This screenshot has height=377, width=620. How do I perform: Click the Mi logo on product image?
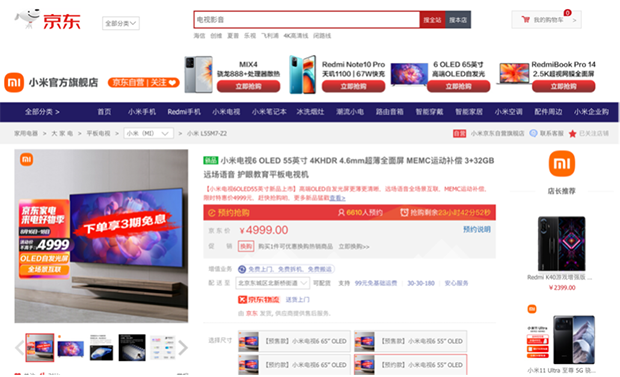[x=26, y=159]
